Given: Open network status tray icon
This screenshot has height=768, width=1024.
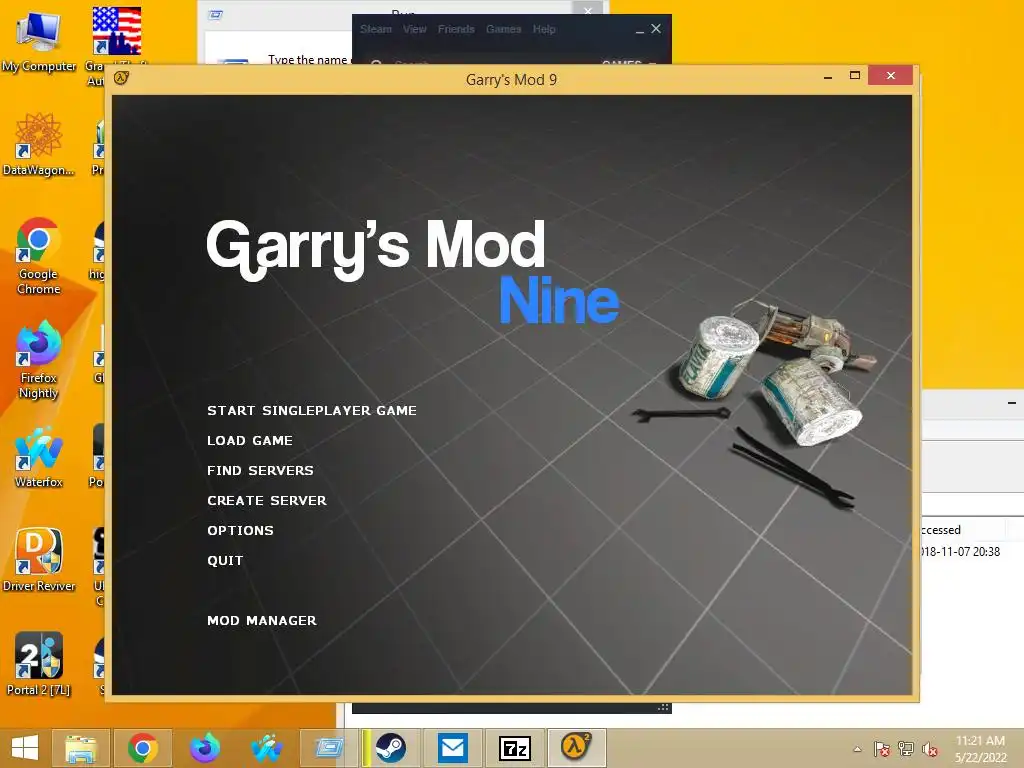Looking at the screenshot, I should click(905, 749).
